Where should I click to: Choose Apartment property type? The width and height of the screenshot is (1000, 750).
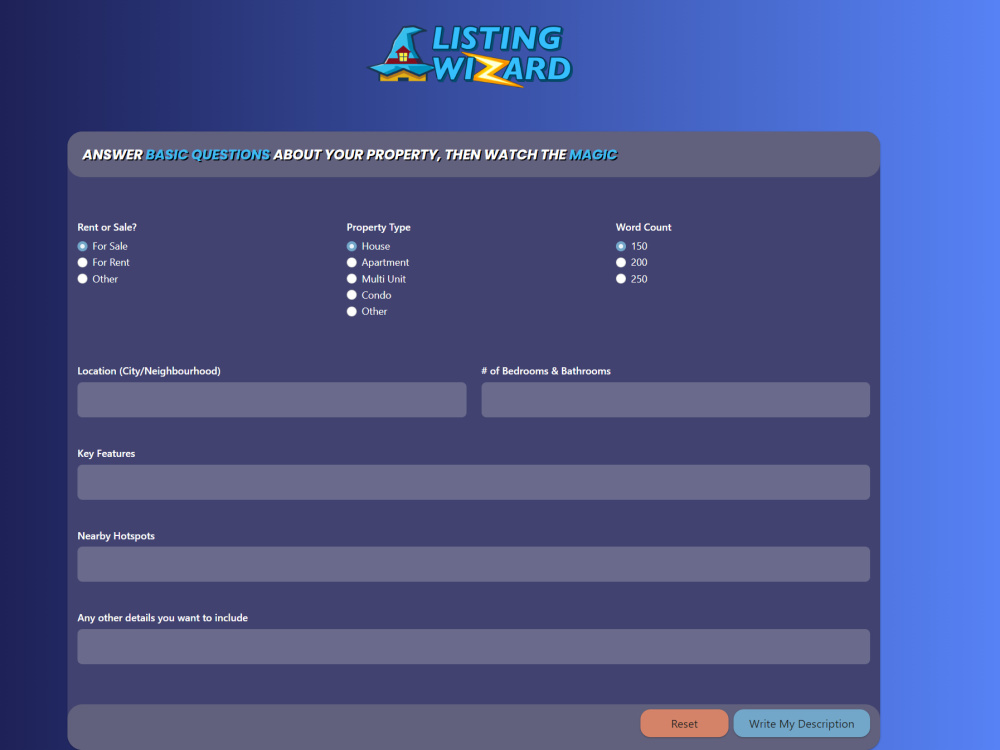351,262
